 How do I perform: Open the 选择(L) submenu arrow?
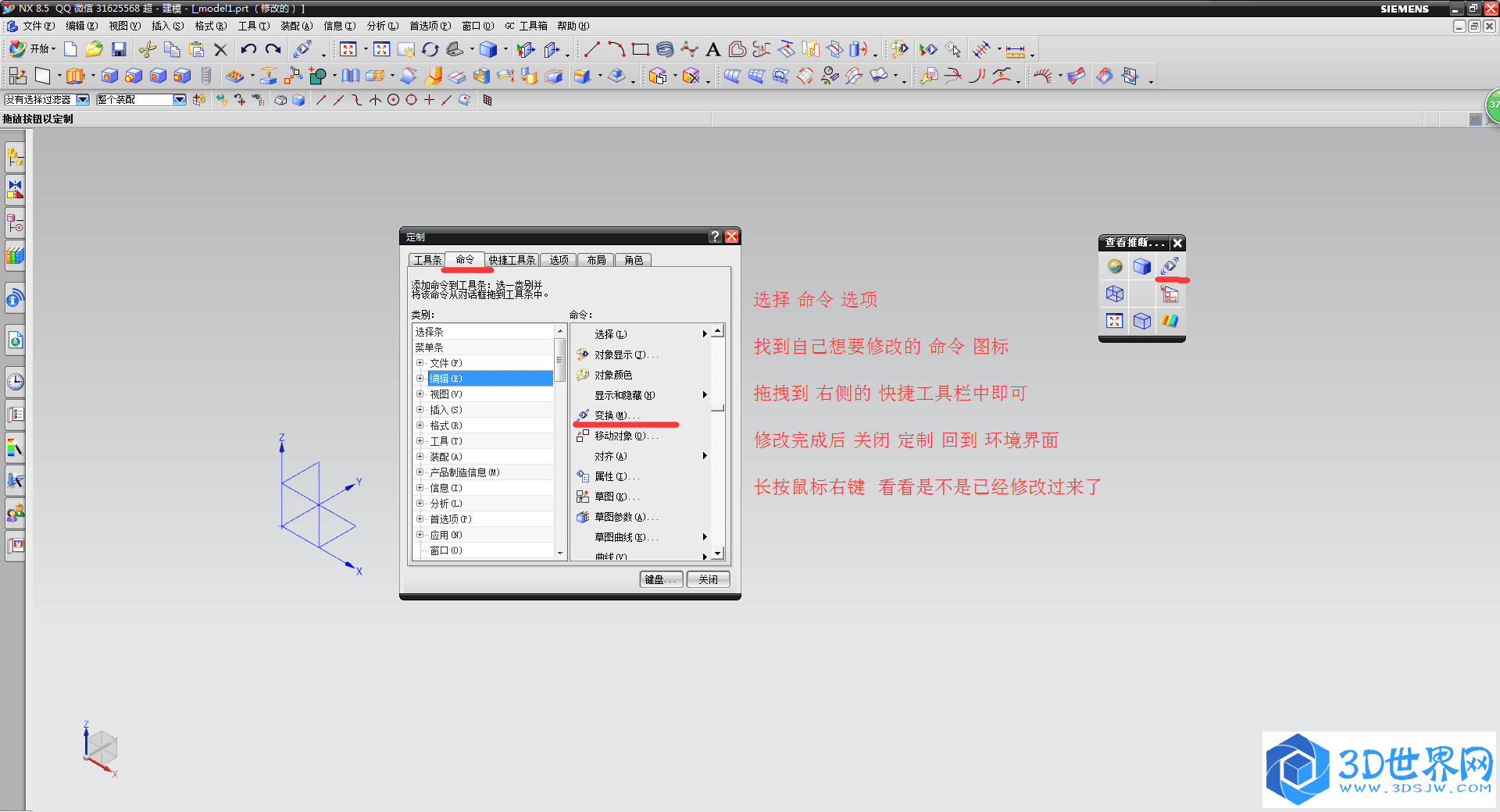coord(705,334)
